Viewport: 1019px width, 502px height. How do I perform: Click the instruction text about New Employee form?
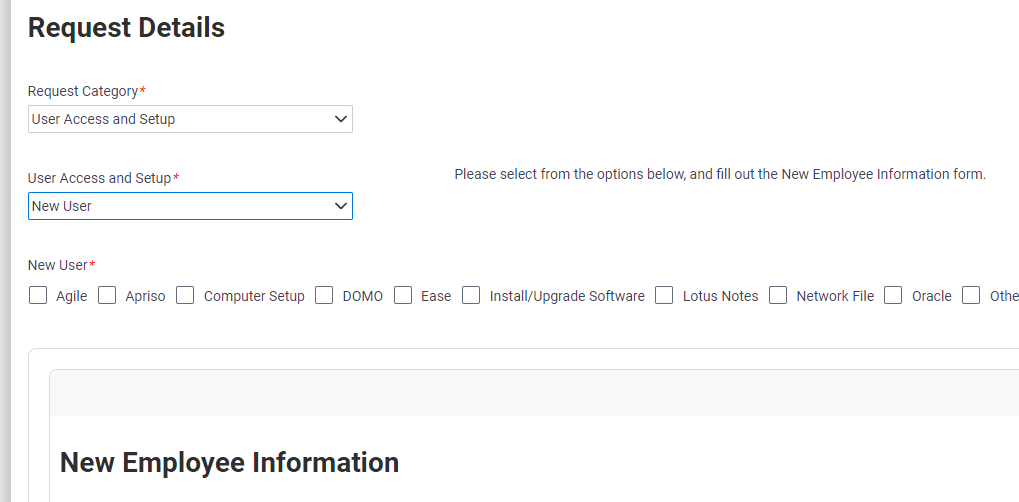pos(720,174)
